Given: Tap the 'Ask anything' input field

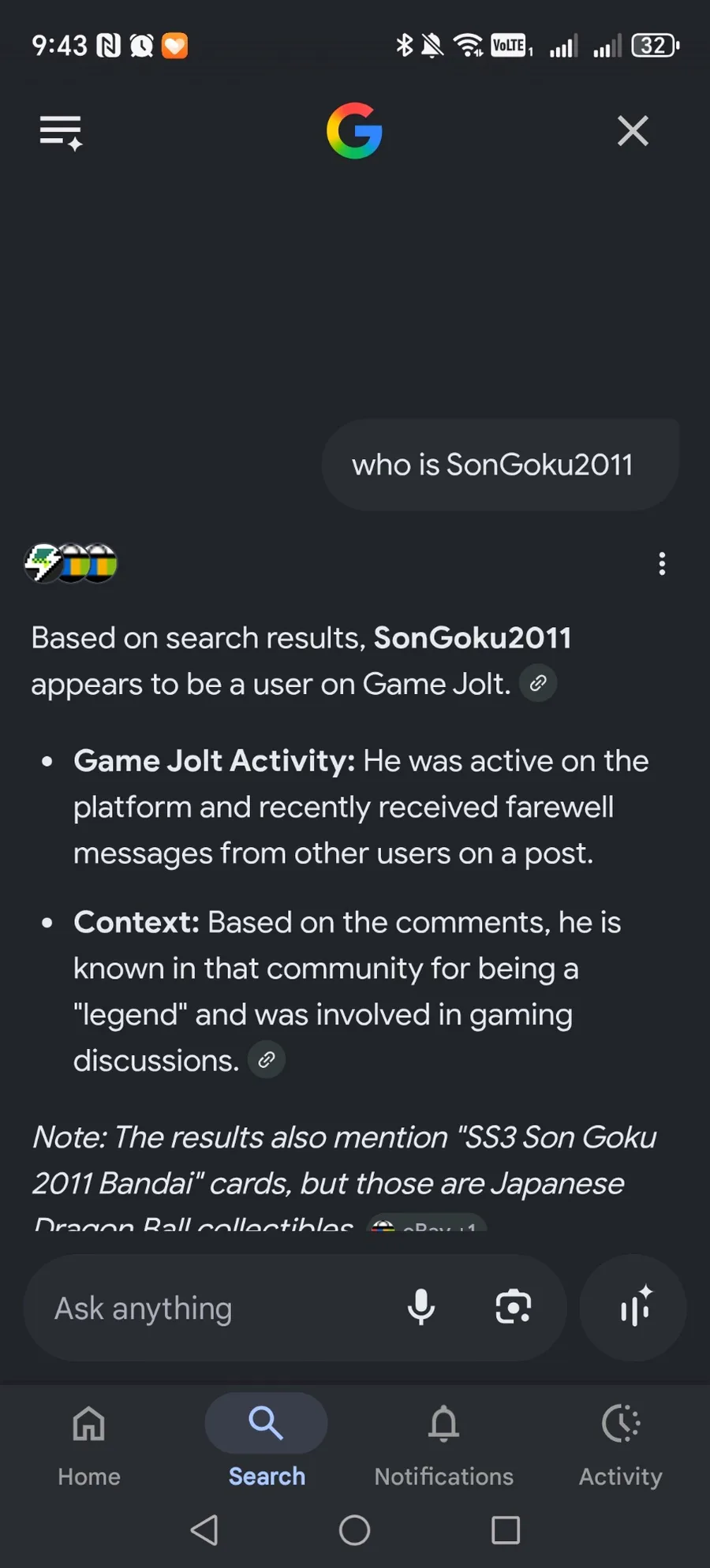Looking at the screenshot, I should pyautogui.click(x=213, y=1309).
